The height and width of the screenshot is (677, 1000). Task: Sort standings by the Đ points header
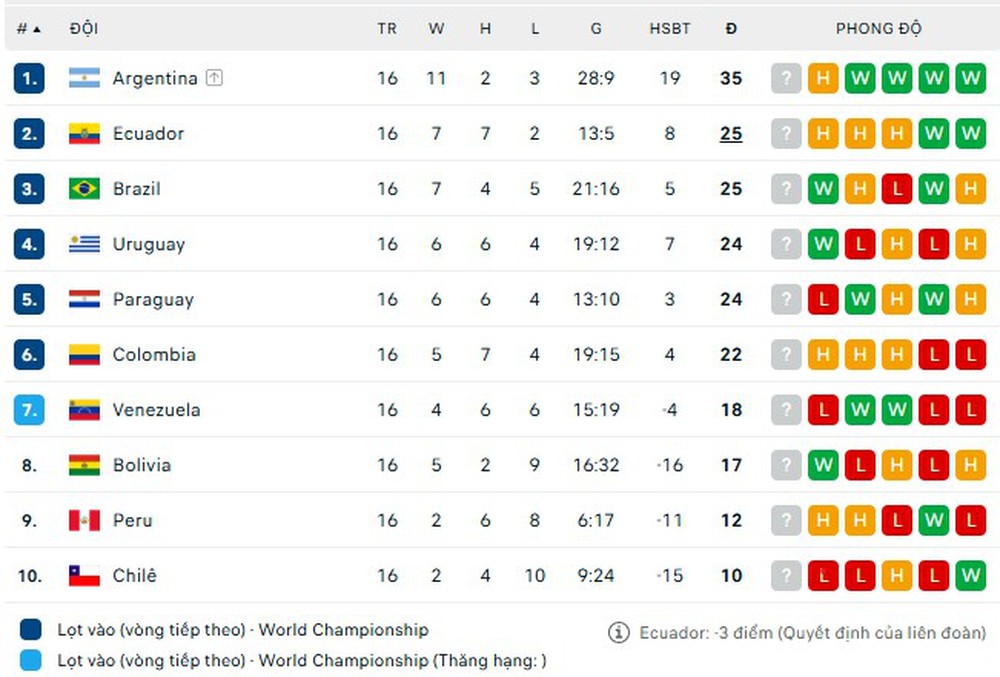[x=731, y=29]
